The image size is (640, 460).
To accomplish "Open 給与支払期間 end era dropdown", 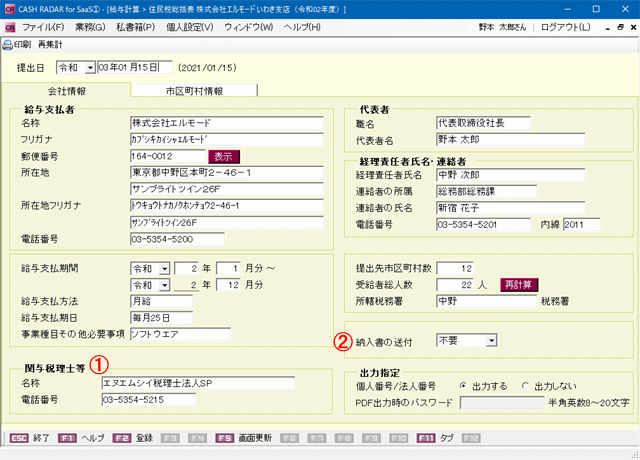I will coord(164,285).
